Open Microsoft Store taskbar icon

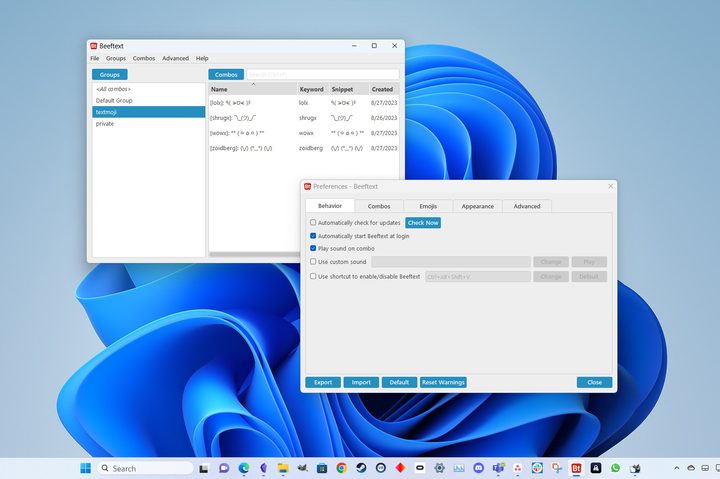pyautogui.click(x=322, y=468)
